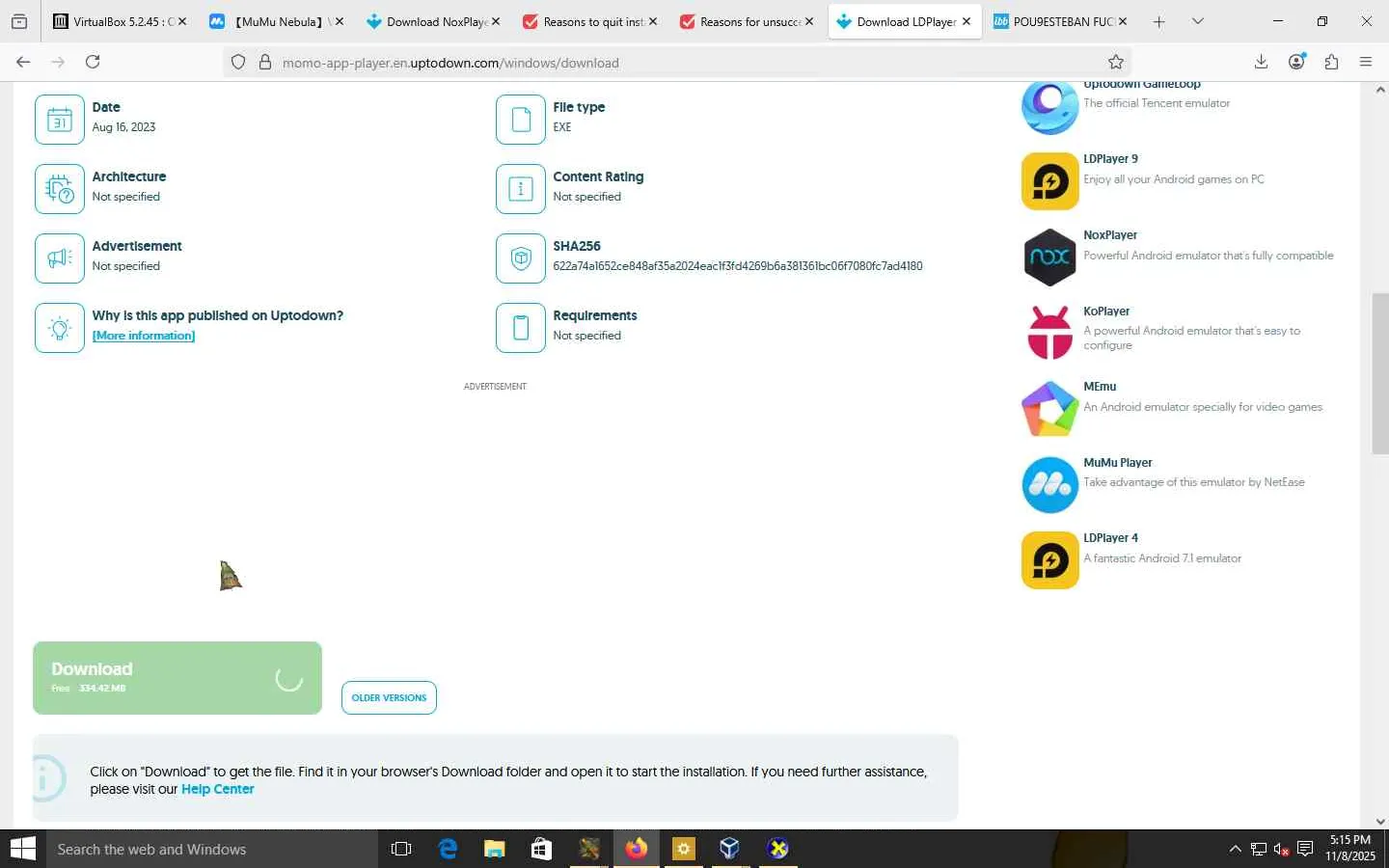Open the KoPlayer title link
Viewport: 1389px width, 868px height.
(x=1106, y=312)
